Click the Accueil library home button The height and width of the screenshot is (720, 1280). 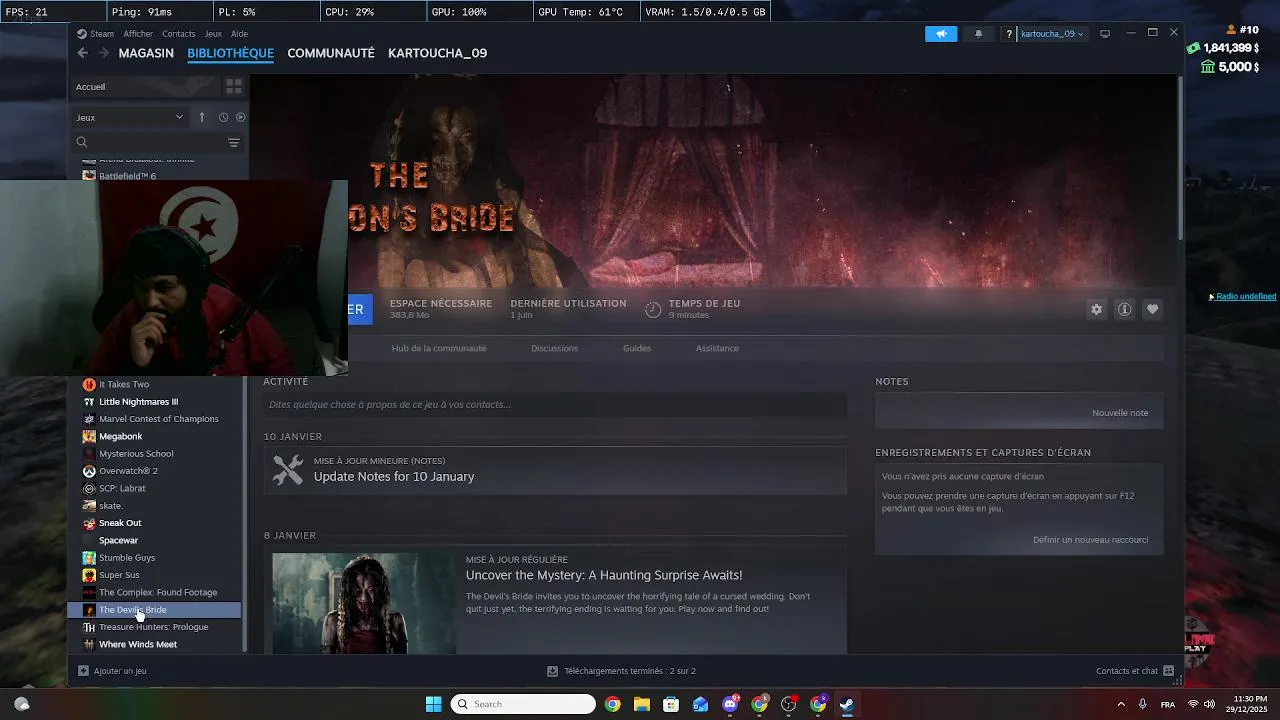click(x=145, y=87)
